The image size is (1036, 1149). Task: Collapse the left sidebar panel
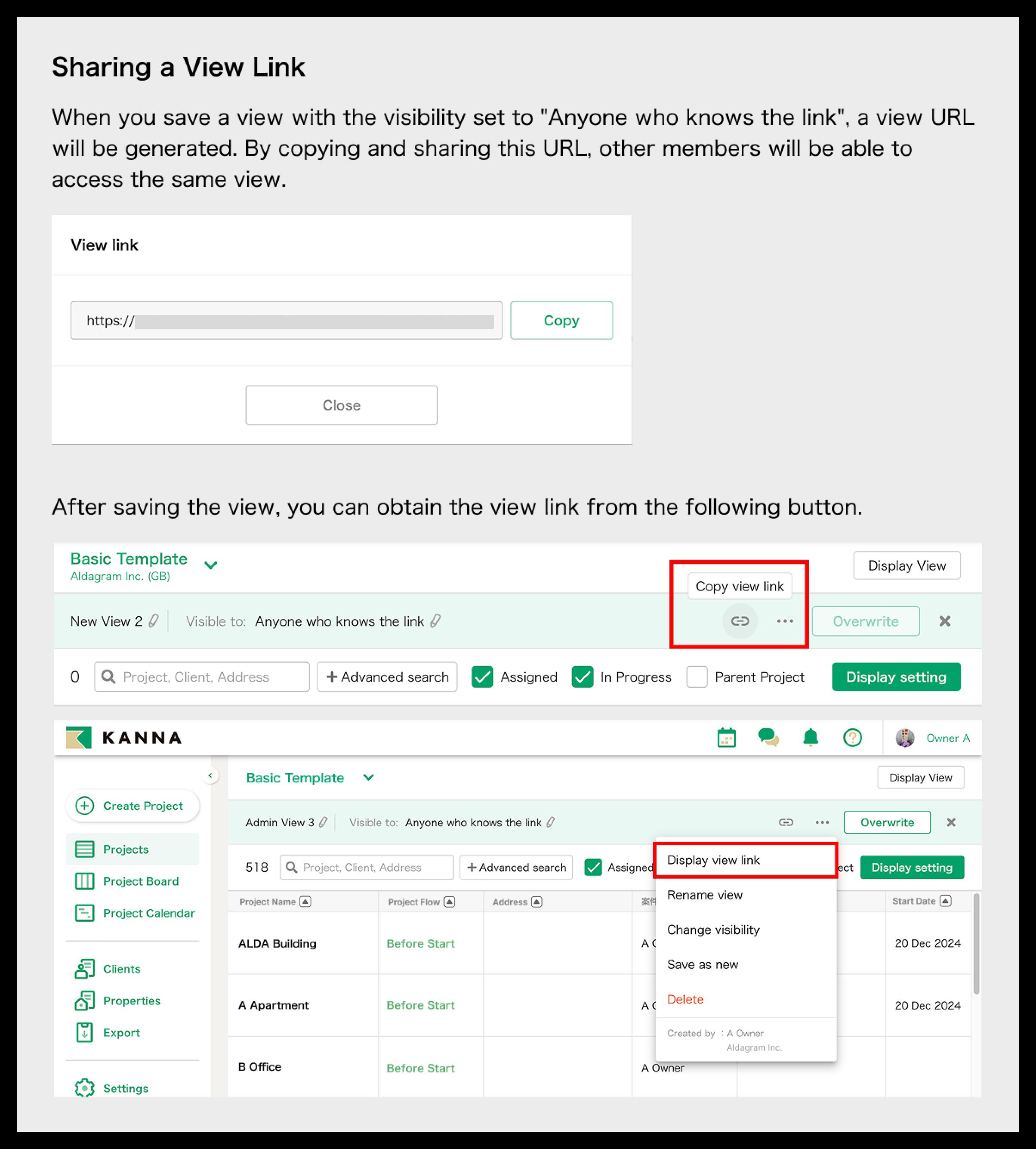tap(211, 775)
